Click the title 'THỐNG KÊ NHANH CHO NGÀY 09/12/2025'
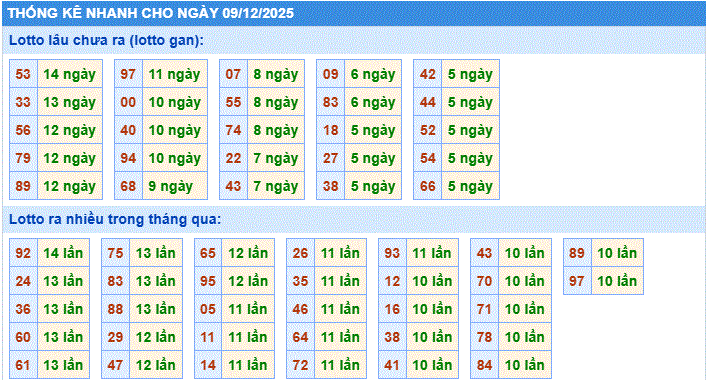This screenshot has width=707, height=380. click(x=151, y=13)
